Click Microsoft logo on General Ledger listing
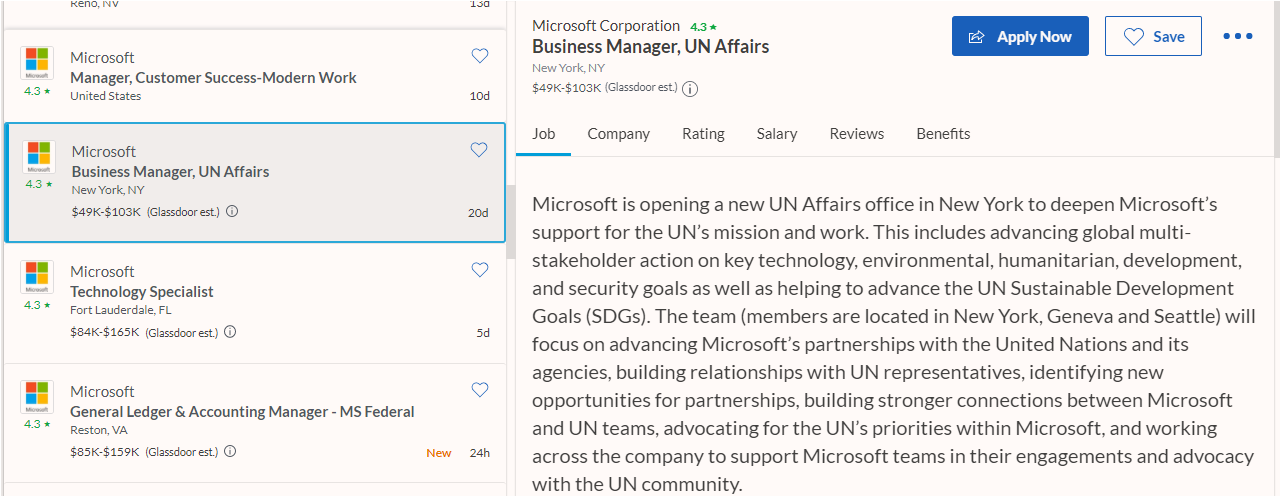This screenshot has height=497, width=1281. pos(37,396)
